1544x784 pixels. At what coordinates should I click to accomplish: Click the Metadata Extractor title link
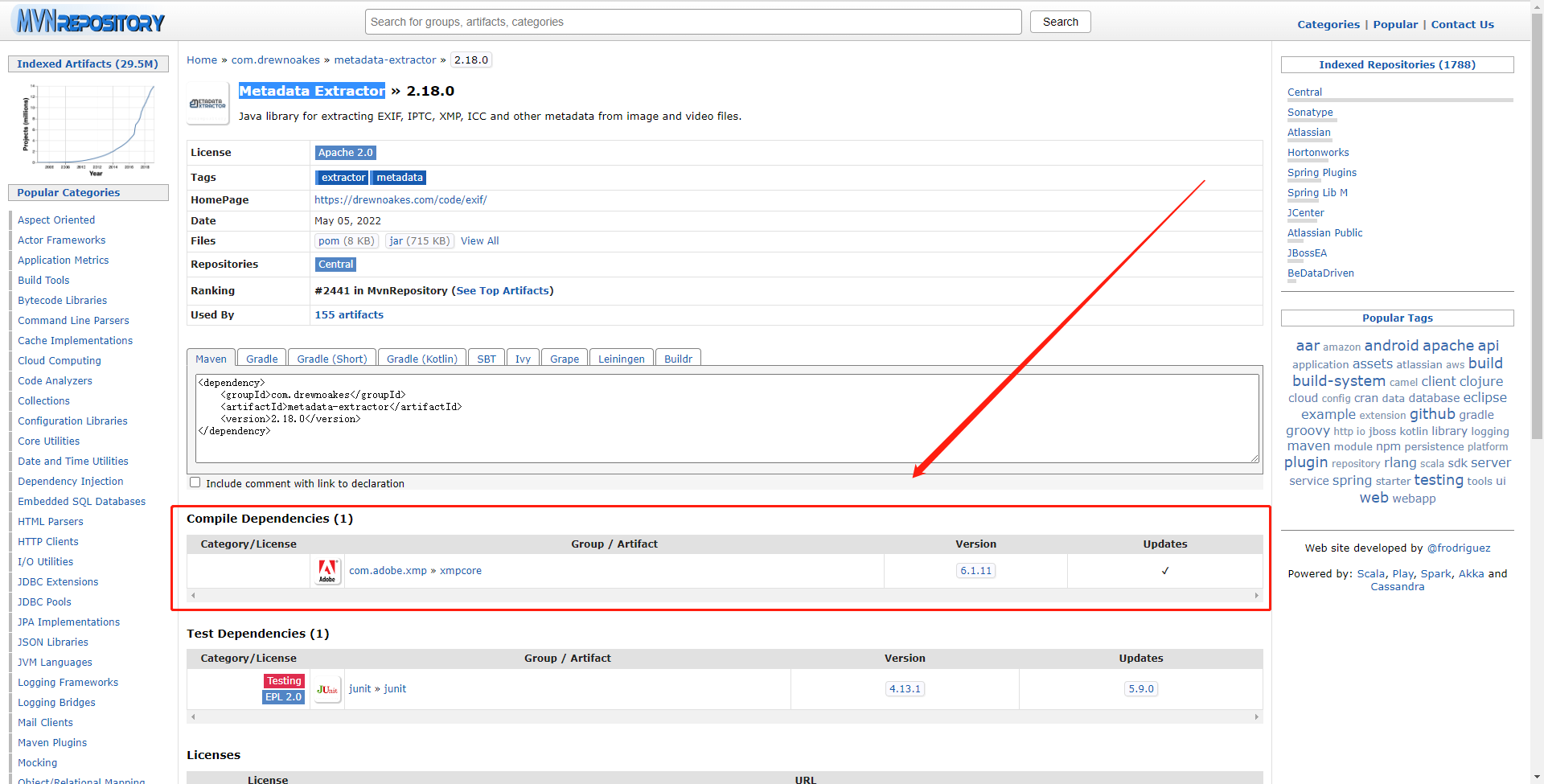click(x=312, y=91)
